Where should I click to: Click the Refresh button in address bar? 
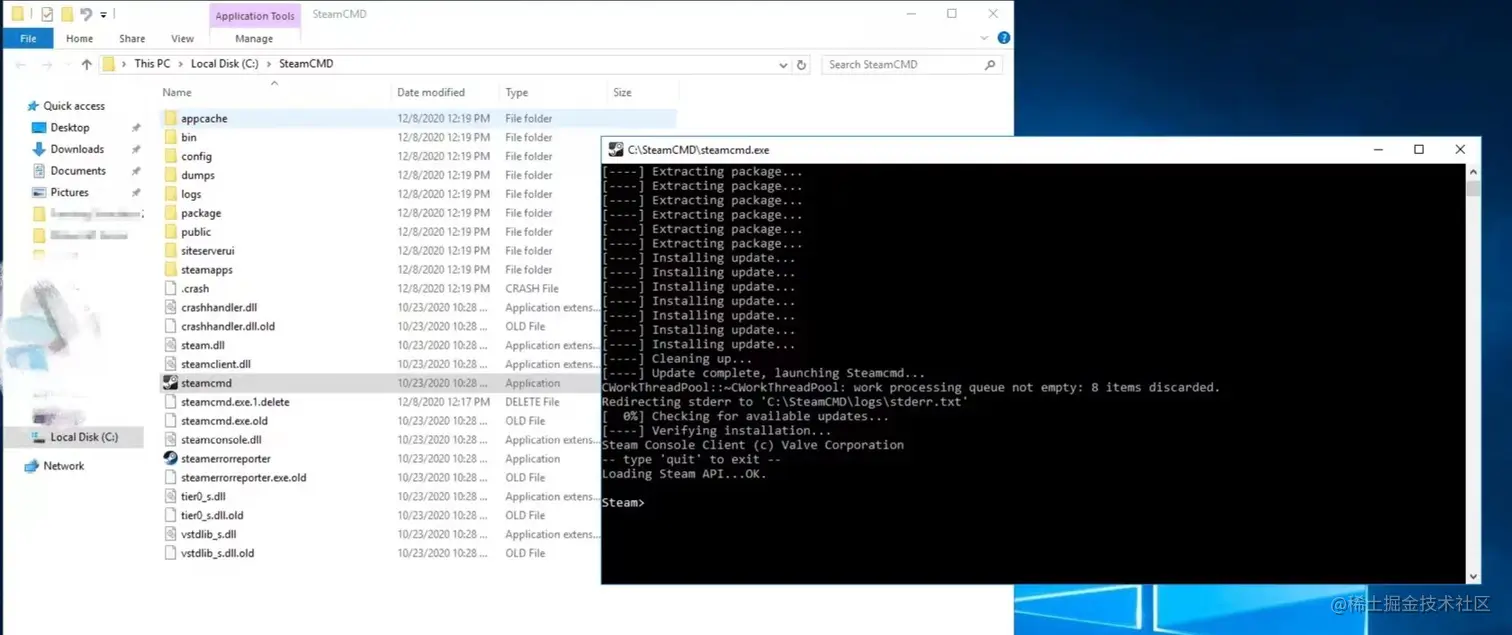[801, 64]
